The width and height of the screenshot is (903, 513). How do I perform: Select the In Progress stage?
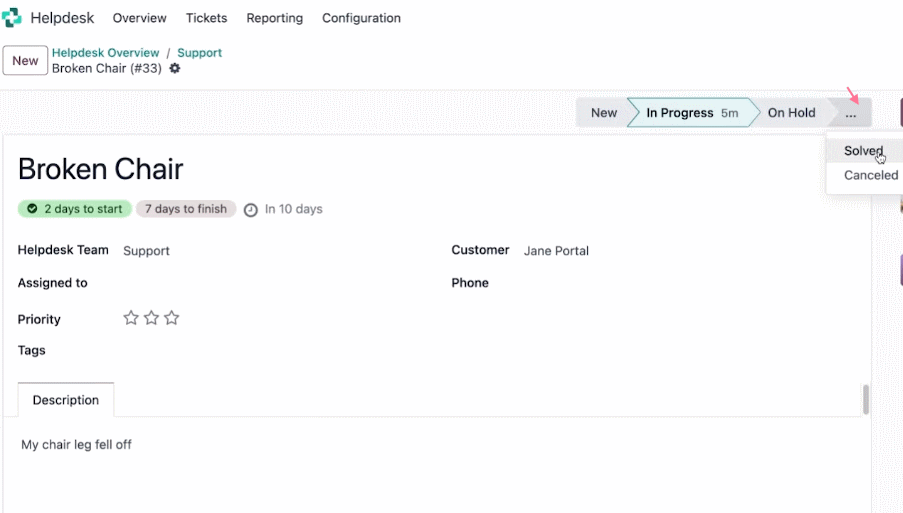pyautogui.click(x=692, y=113)
